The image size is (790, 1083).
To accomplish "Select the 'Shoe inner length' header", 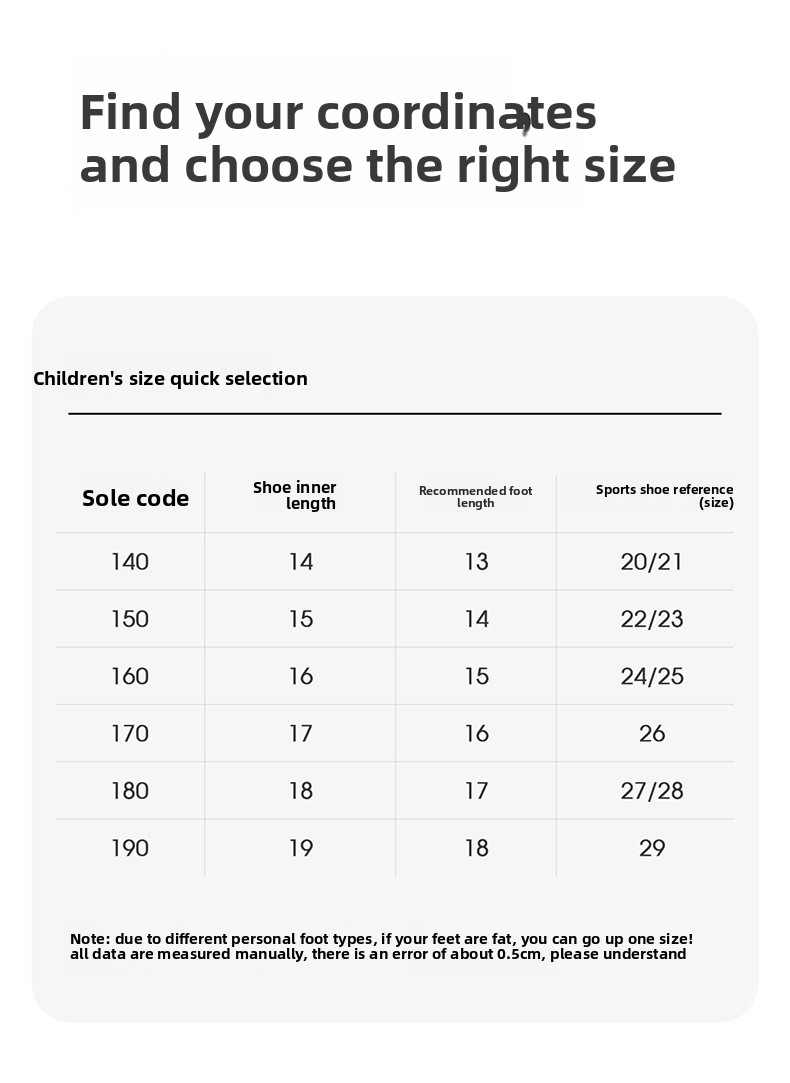I will pyautogui.click(x=295, y=495).
